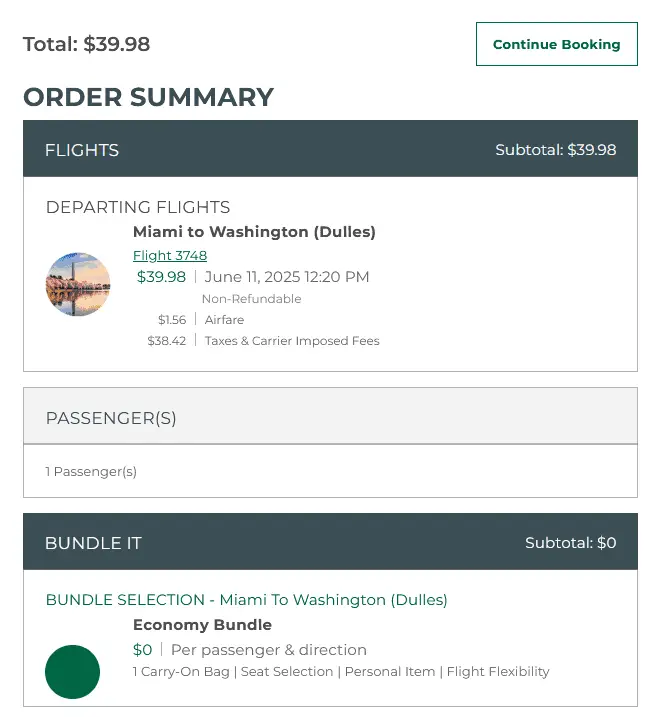
Task: Select the FLIGHTS section header
Action: coord(82,150)
